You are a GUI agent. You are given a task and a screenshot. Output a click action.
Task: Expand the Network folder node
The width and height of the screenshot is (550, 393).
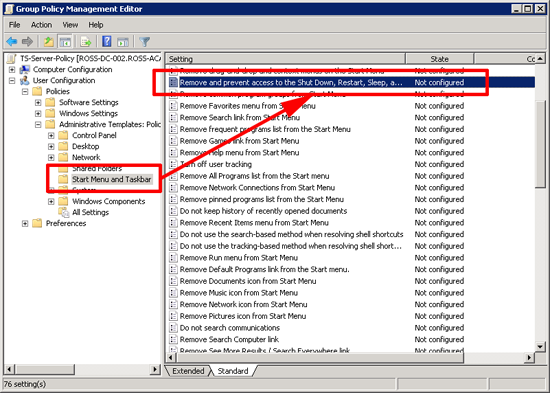[x=51, y=157]
